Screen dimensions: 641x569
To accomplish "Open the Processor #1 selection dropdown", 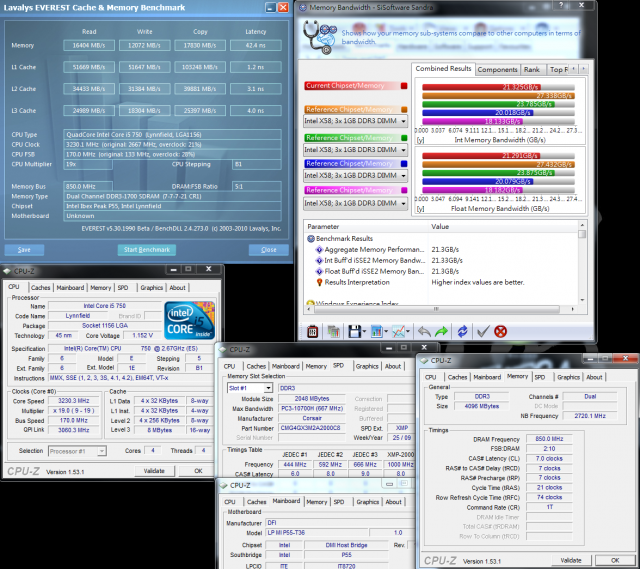I will 77,451.
